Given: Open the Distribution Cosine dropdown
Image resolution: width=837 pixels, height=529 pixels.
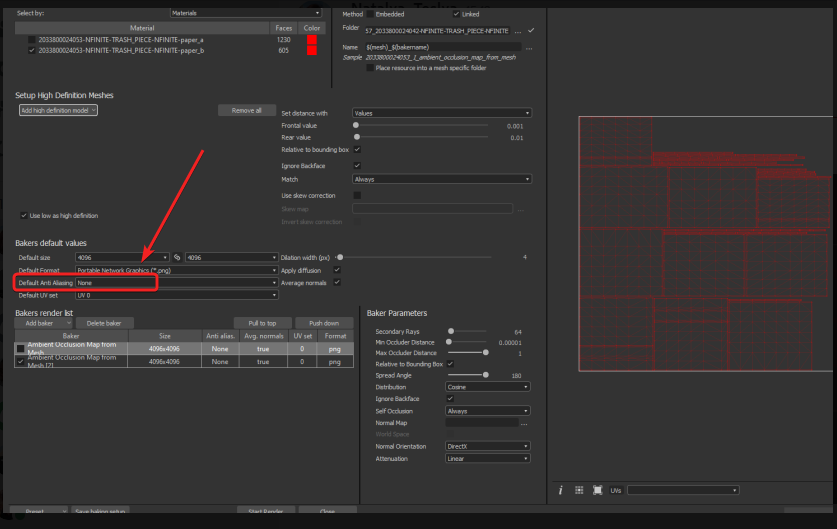Looking at the screenshot, I should tap(487, 387).
